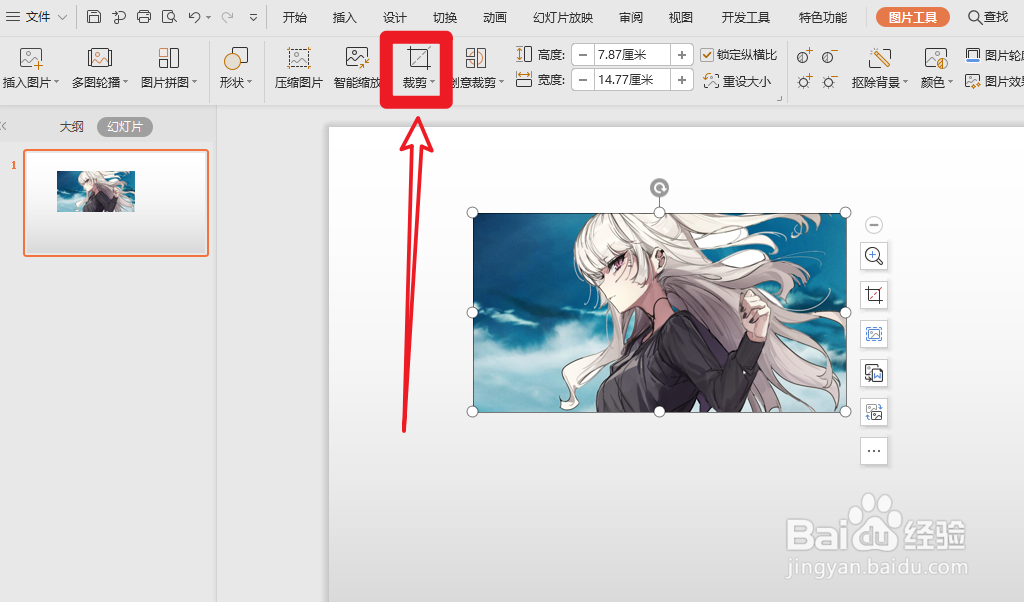Decrease the 宽度 value with minus button
1024x602 pixels.
[x=583, y=80]
